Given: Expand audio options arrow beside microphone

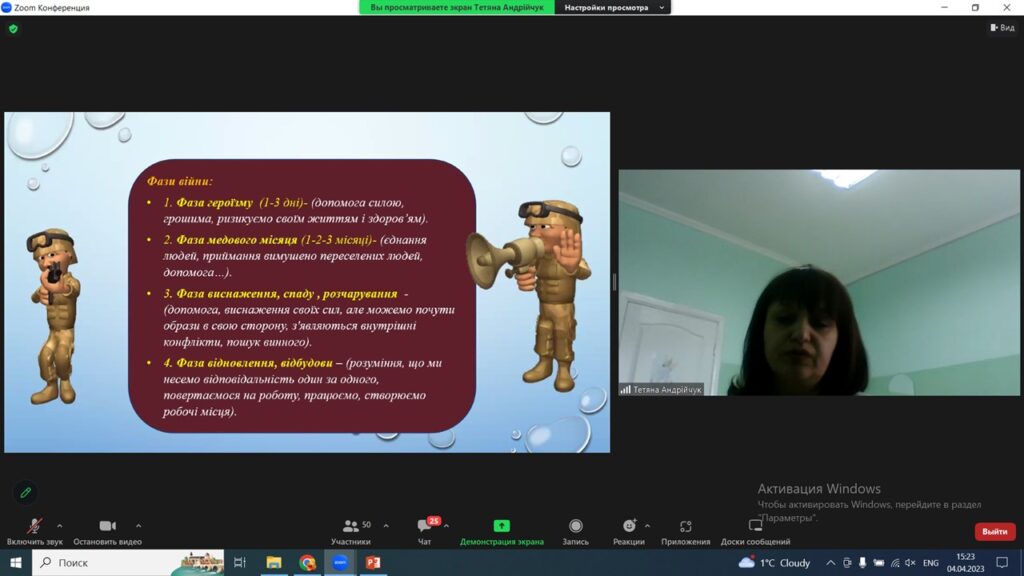Looking at the screenshot, I should click(x=60, y=525).
